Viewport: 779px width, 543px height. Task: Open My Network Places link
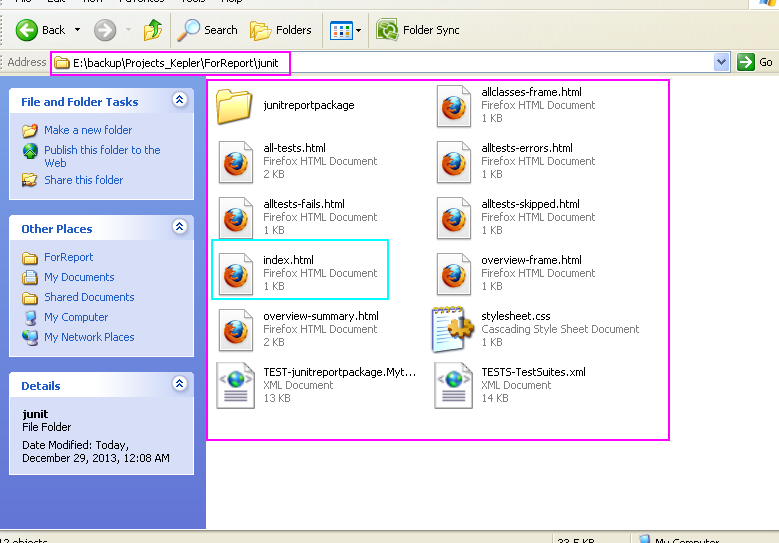[x=89, y=337]
